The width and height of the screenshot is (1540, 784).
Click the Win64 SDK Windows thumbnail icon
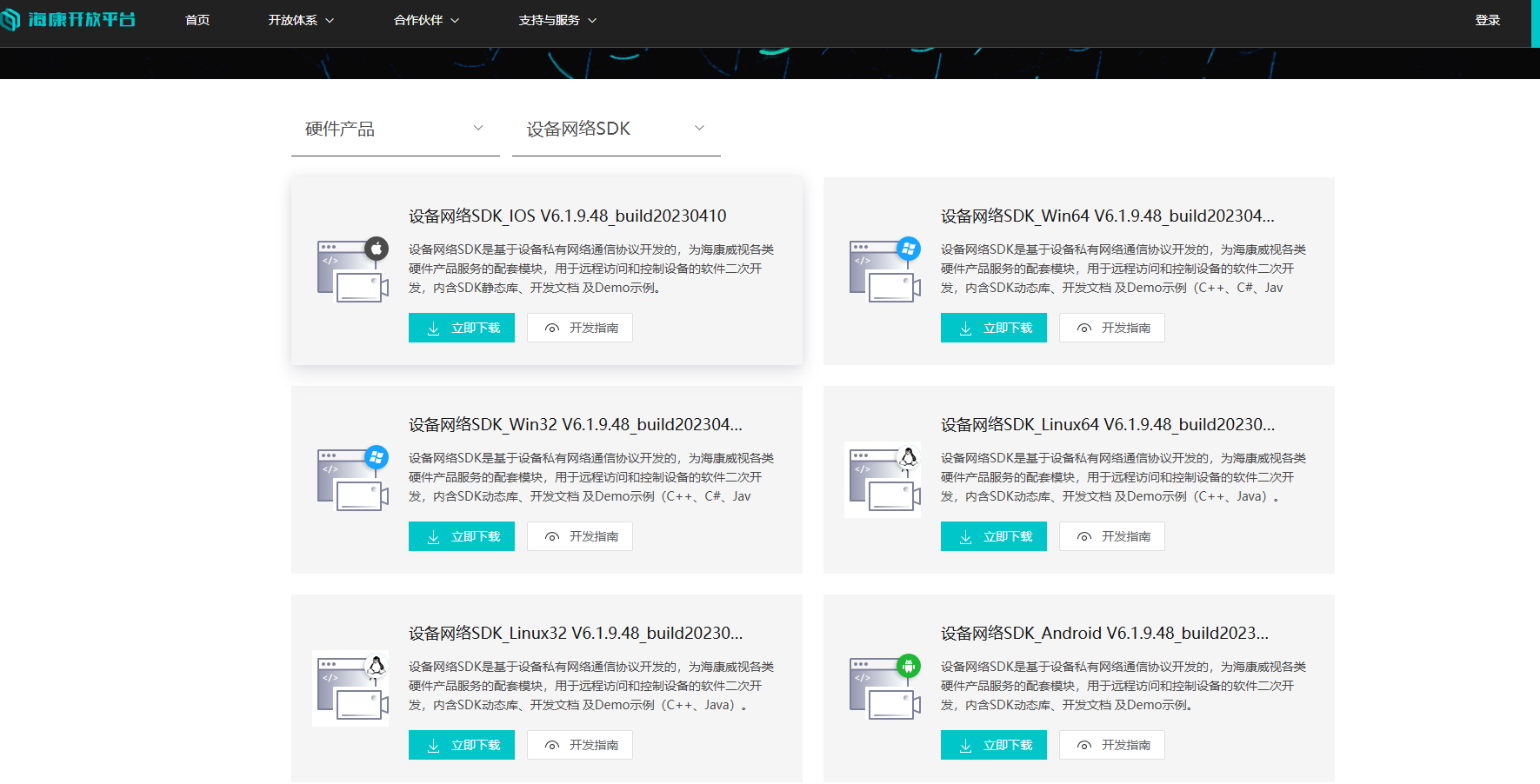click(884, 269)
